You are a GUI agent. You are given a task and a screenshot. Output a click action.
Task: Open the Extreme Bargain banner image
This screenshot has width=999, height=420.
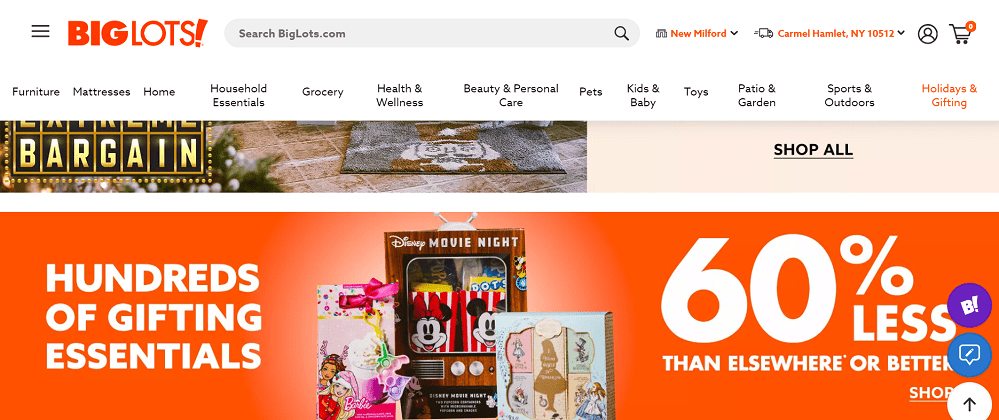[x=293, y=156]
